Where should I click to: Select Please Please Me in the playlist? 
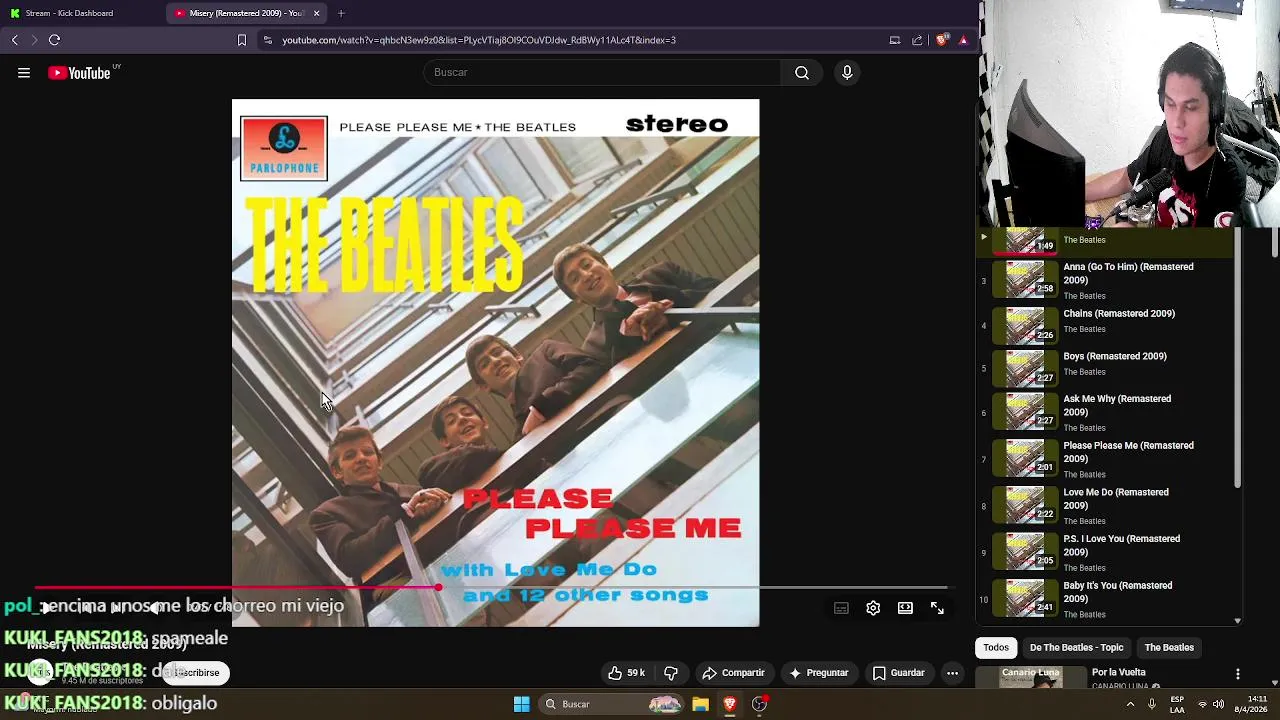(x=1104, y=459)
